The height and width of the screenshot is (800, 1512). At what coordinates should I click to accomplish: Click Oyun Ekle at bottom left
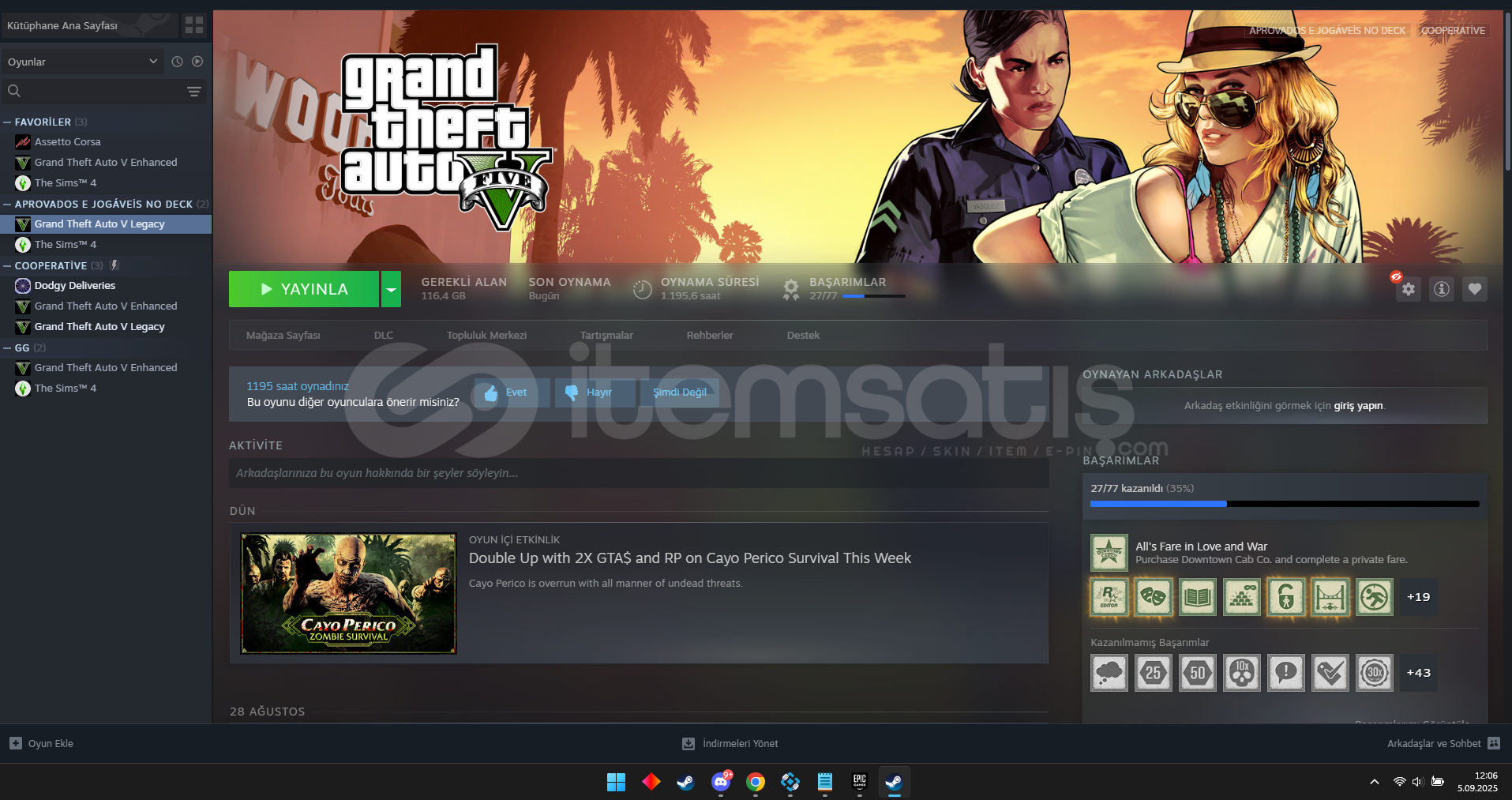tap(41, 744)
